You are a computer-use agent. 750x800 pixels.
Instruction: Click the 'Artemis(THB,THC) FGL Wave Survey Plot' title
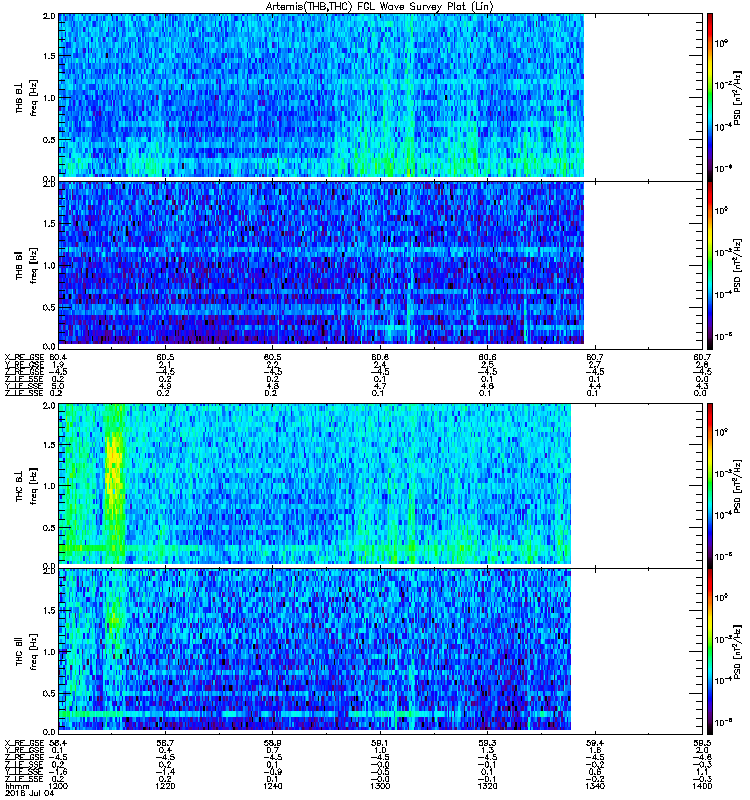pyautogui.click(x=380, y=6)
